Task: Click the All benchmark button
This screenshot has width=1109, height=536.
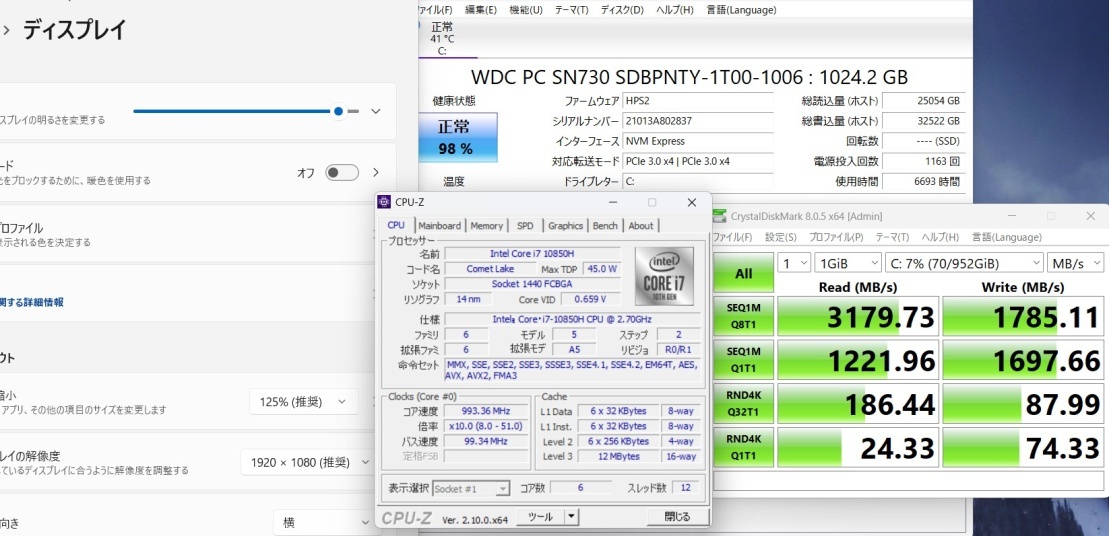Action: (743, 273)
